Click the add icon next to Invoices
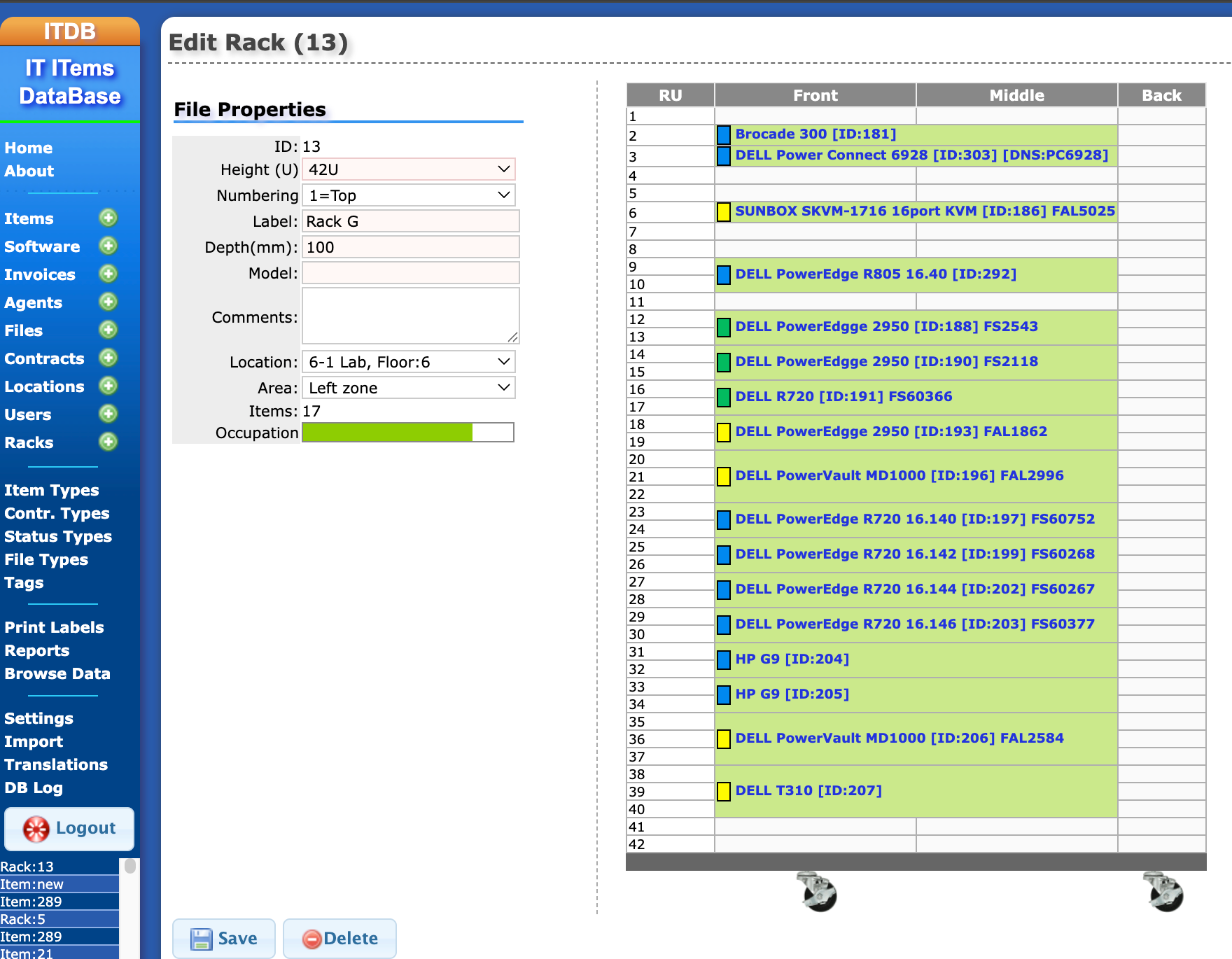This screenshot has width=1232, height=959. (x=108, y=274)
